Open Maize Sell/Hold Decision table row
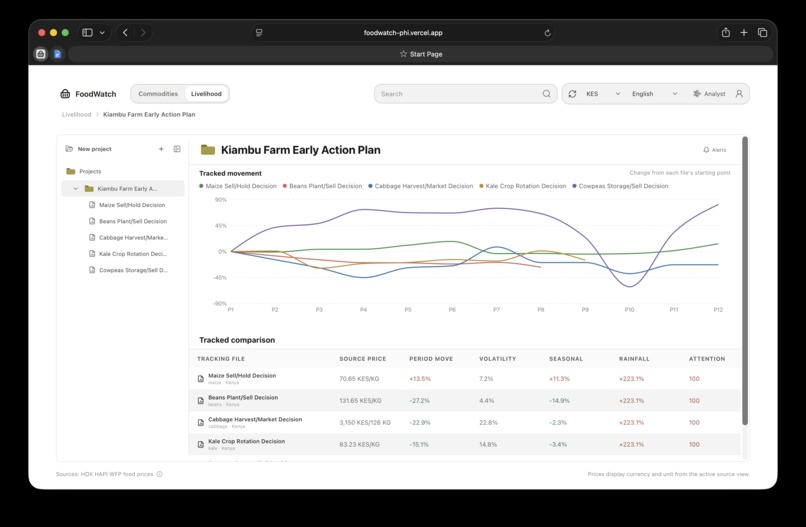The image size is (806, 527). (x=465, y=378)
